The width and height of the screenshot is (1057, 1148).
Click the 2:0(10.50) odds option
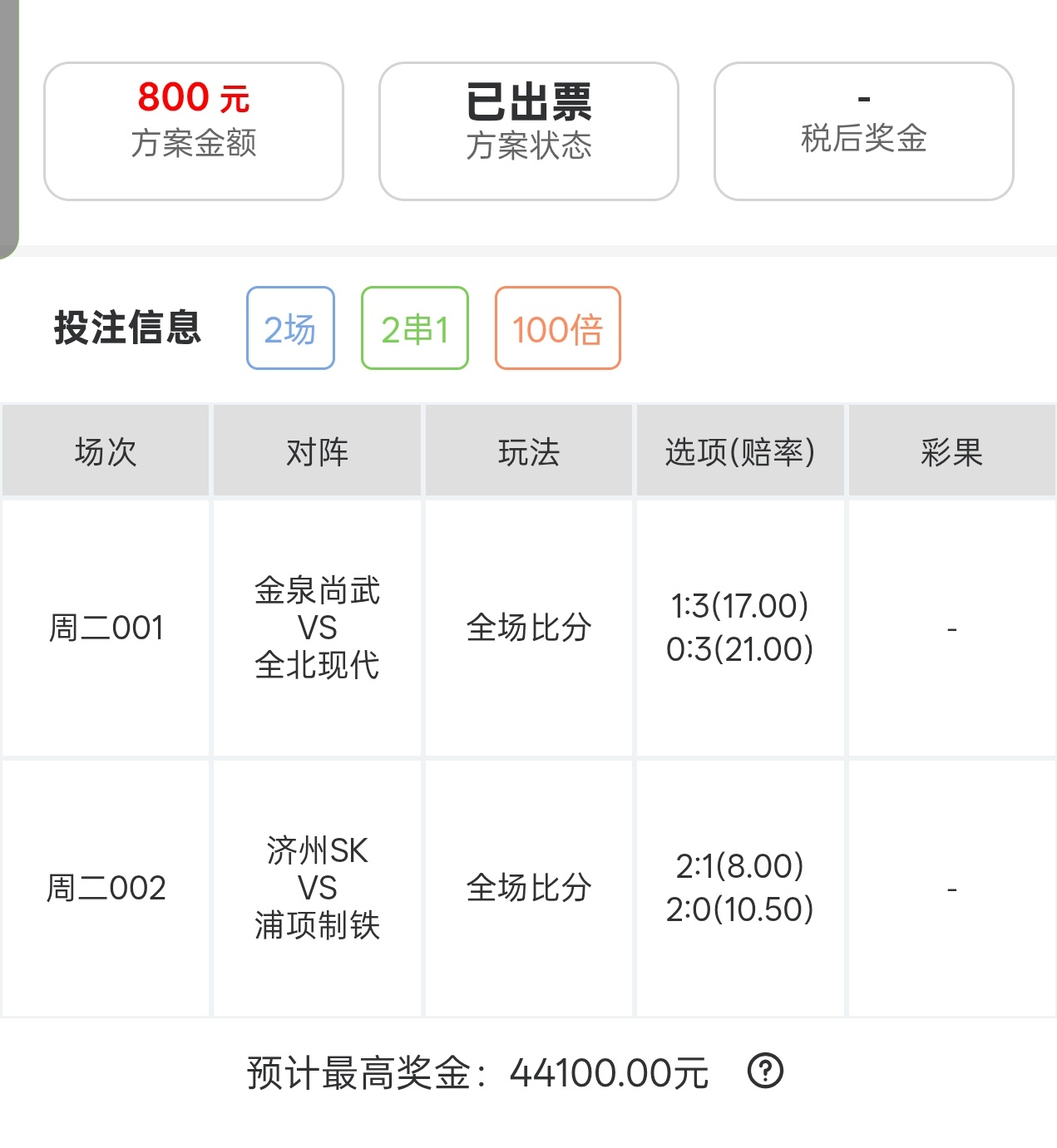pyautogui.click(x=740, y=909)
